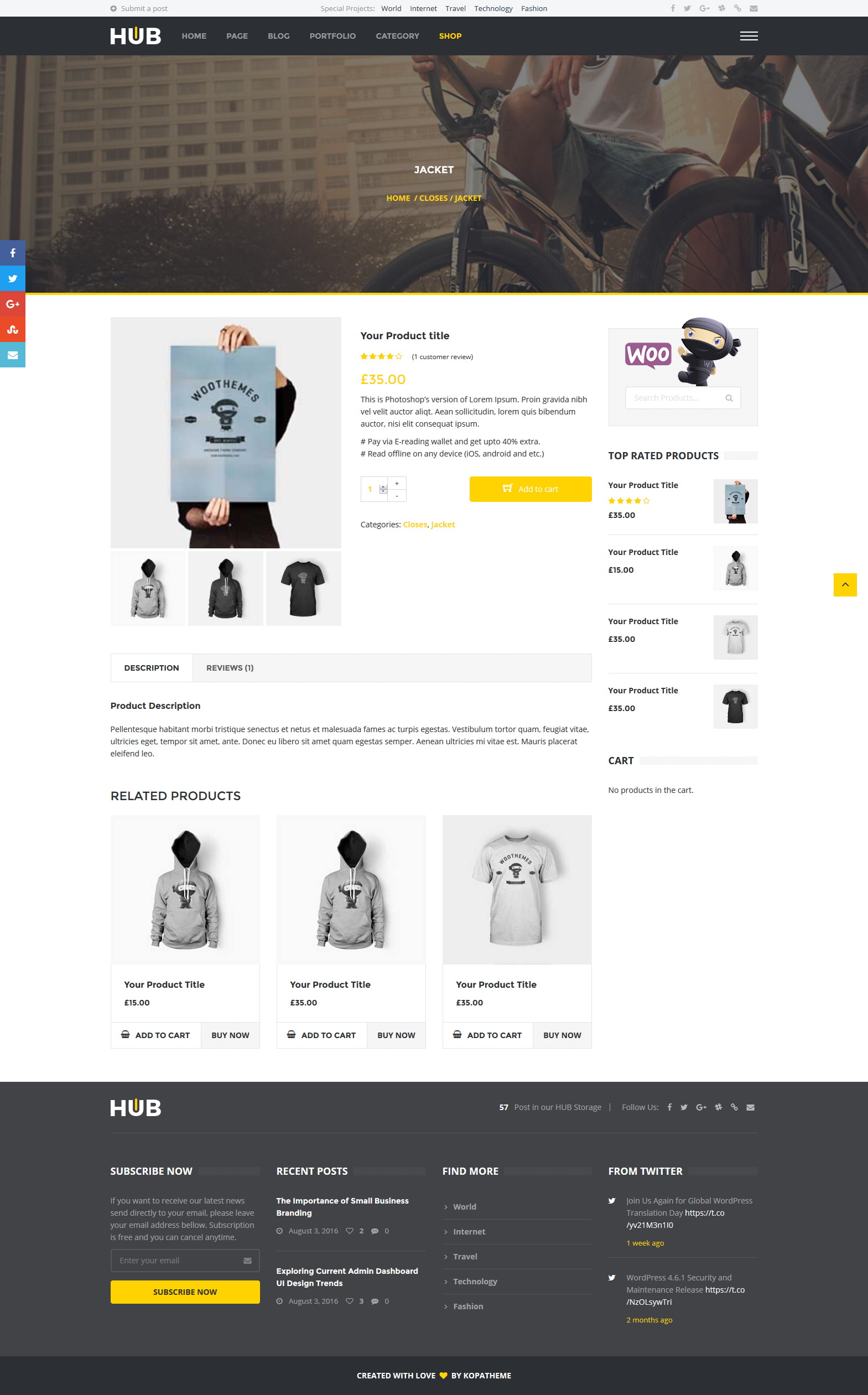Click the email share icon on left sidebar
The height and width of the screenshot is (1395, 868).
13,355
